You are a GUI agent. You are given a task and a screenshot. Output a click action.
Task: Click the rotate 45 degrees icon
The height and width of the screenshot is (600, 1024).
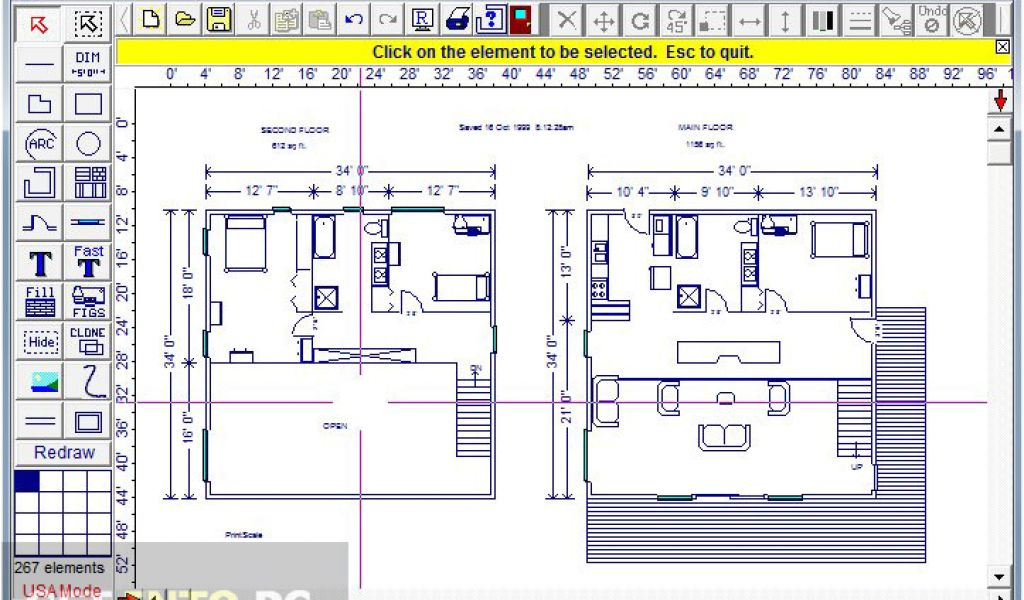coord(677,19)
